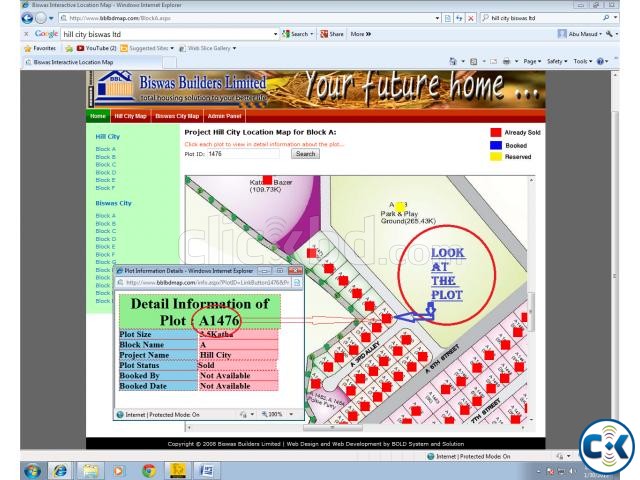Image resolution: width=640 pixels, height=480 pixels.
Task: Open Windows Explorer folder in taskbar
Action: coord(89,471)
